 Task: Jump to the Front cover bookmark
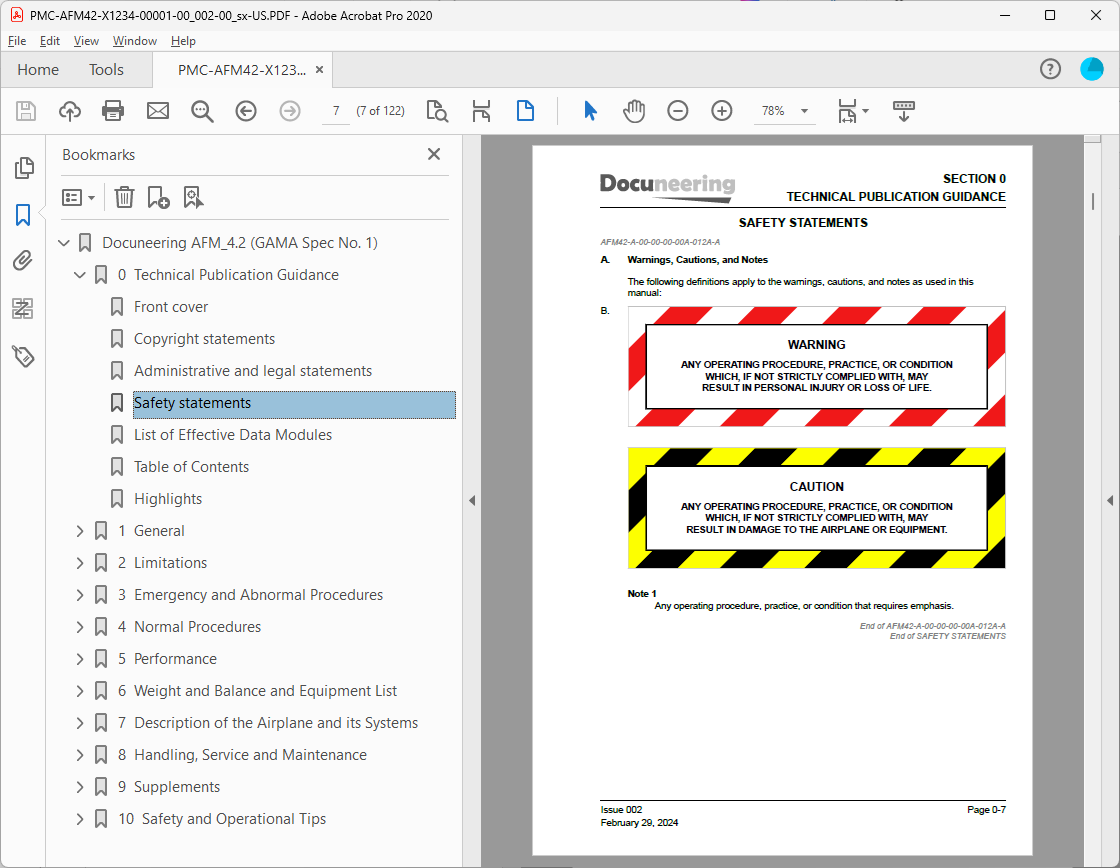[x=171, y=307]
